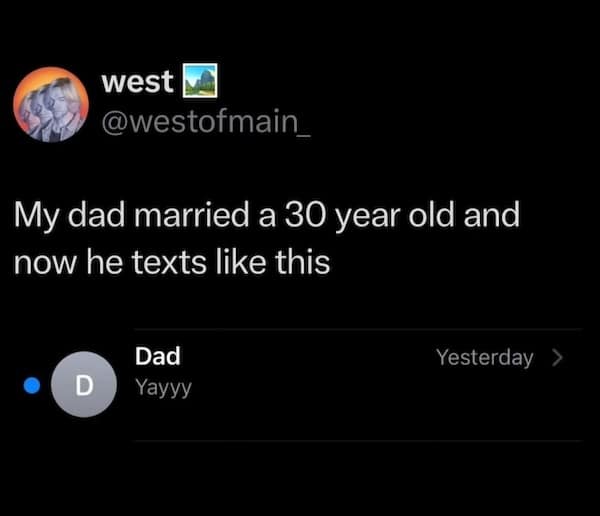Screen dimensions: 600x516
Task: Click the word "this" ending the tweet
Action: pyautogui.click(x=303, y=262)
